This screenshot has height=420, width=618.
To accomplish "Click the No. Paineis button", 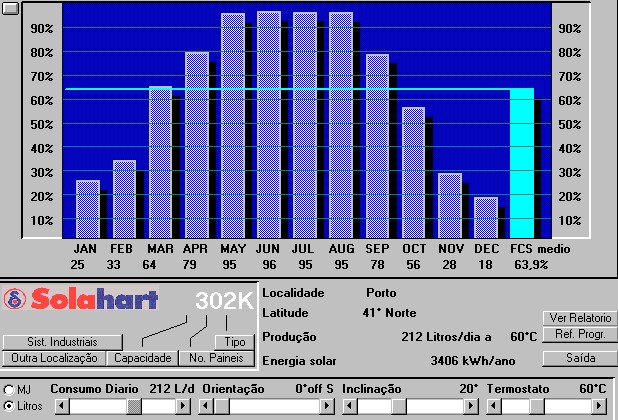I will click(x=216, y=358).
